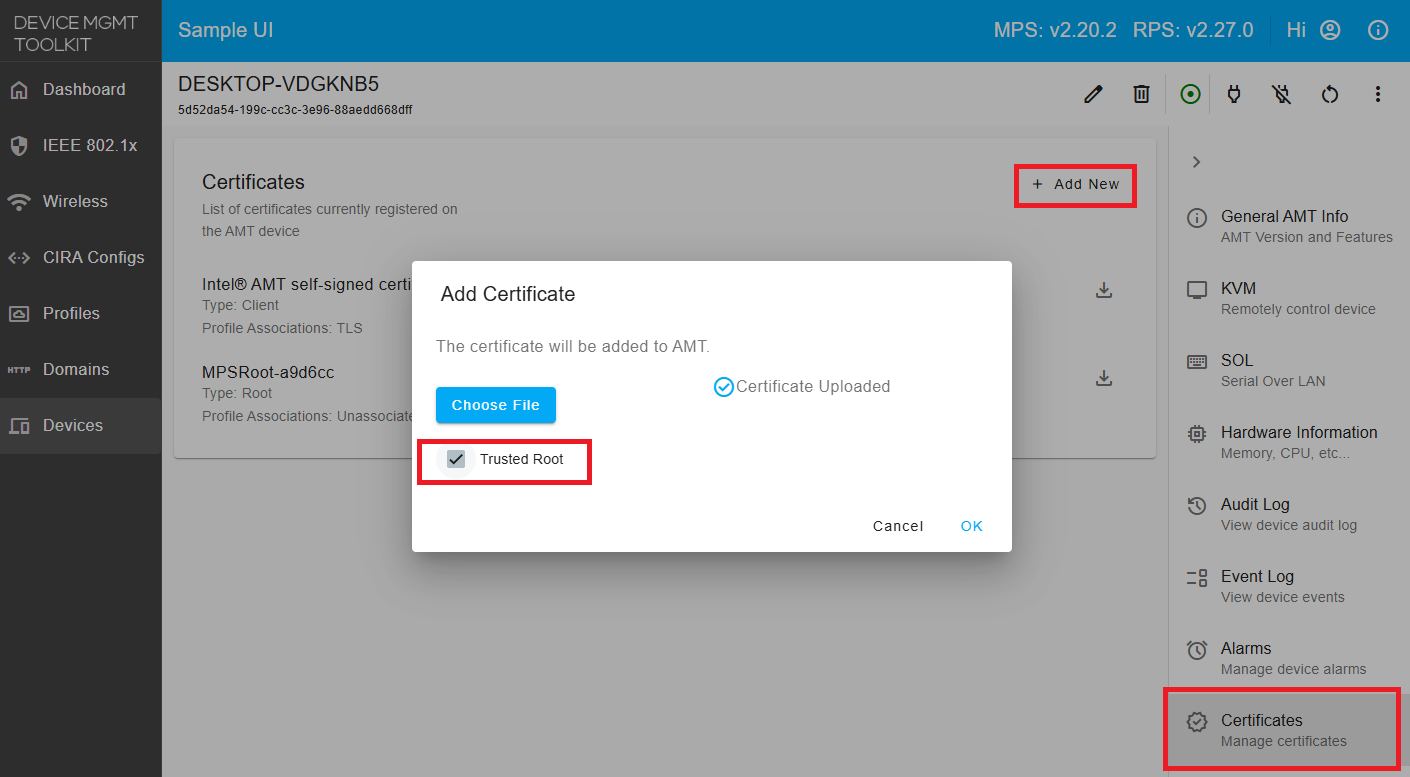Click the crossed-out plug power-off icon

1282,94
